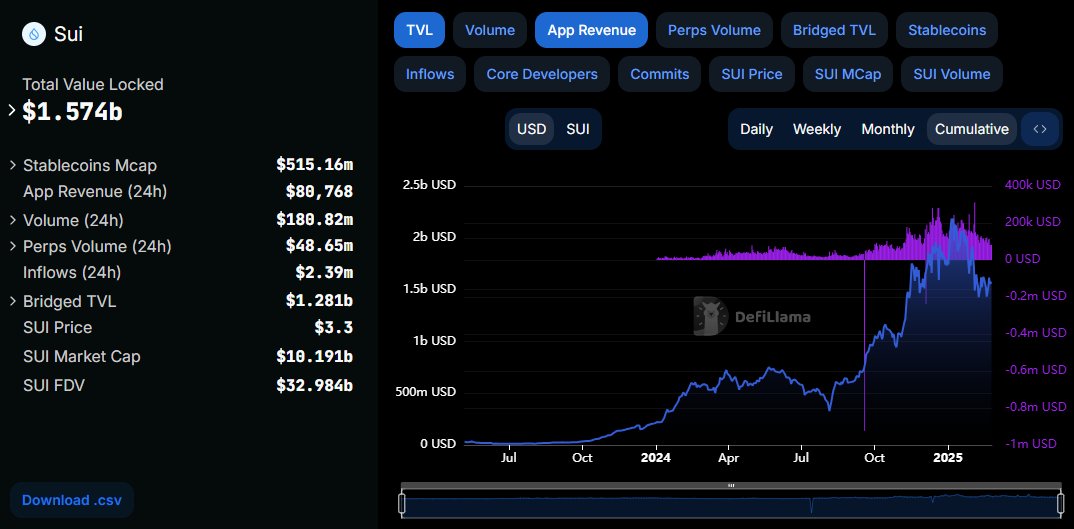Switch chart denomination to USD
This screenshot has height=529, width=1074.
point(531,129)
